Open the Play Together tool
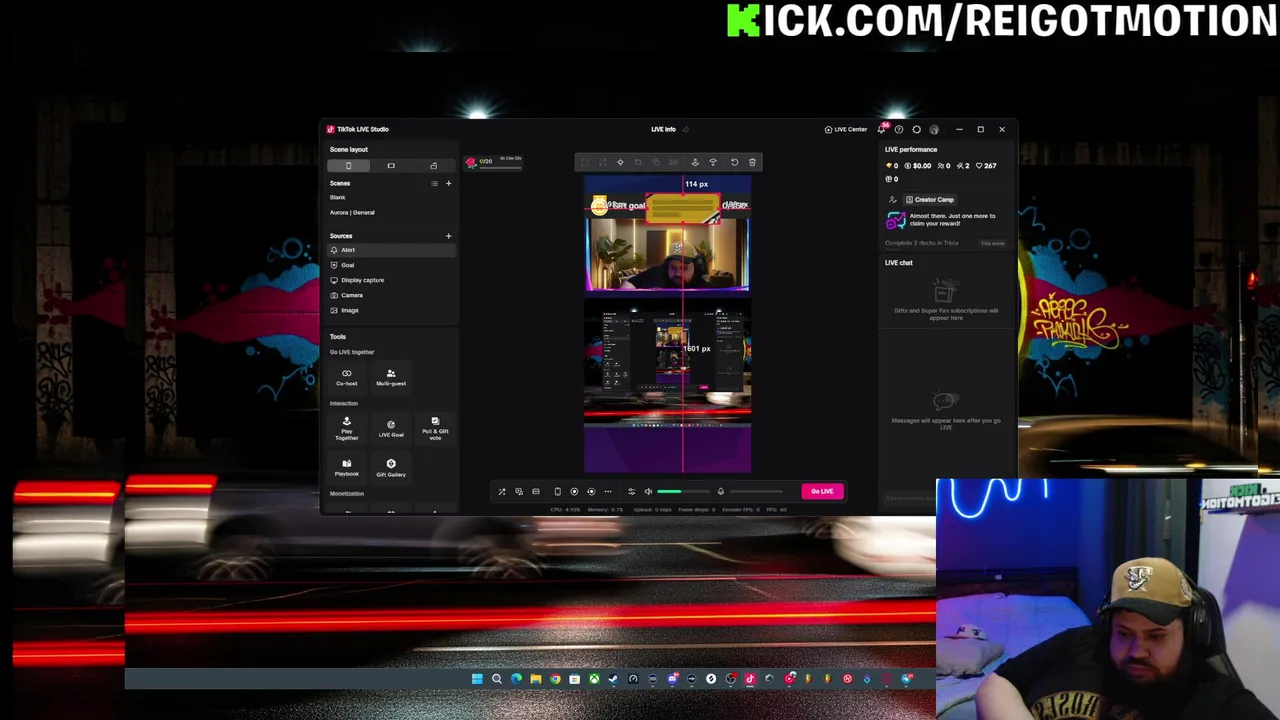1280x720 pixels. (347, 429)
